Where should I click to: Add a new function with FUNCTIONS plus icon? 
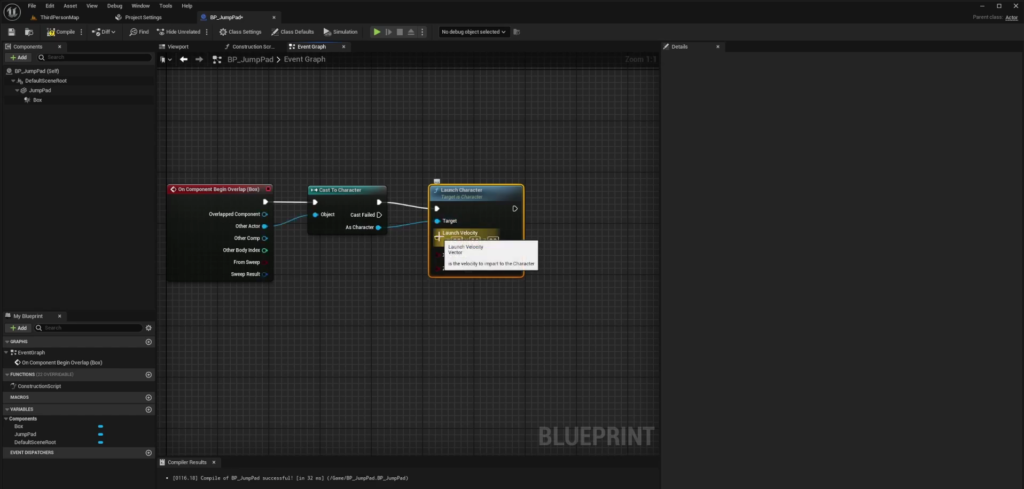tap(148, 375)
